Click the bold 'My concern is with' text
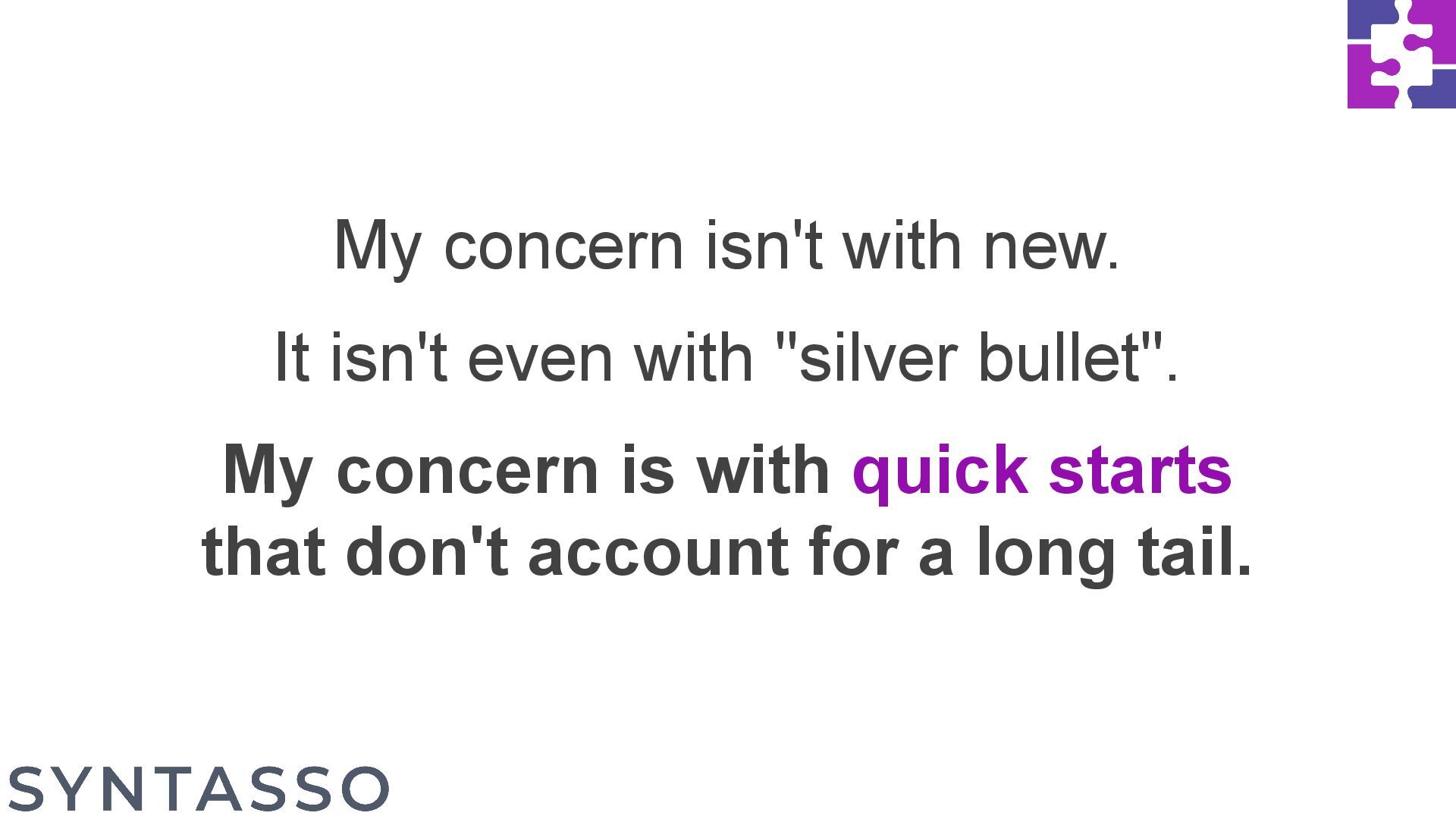 pos(527,472)
